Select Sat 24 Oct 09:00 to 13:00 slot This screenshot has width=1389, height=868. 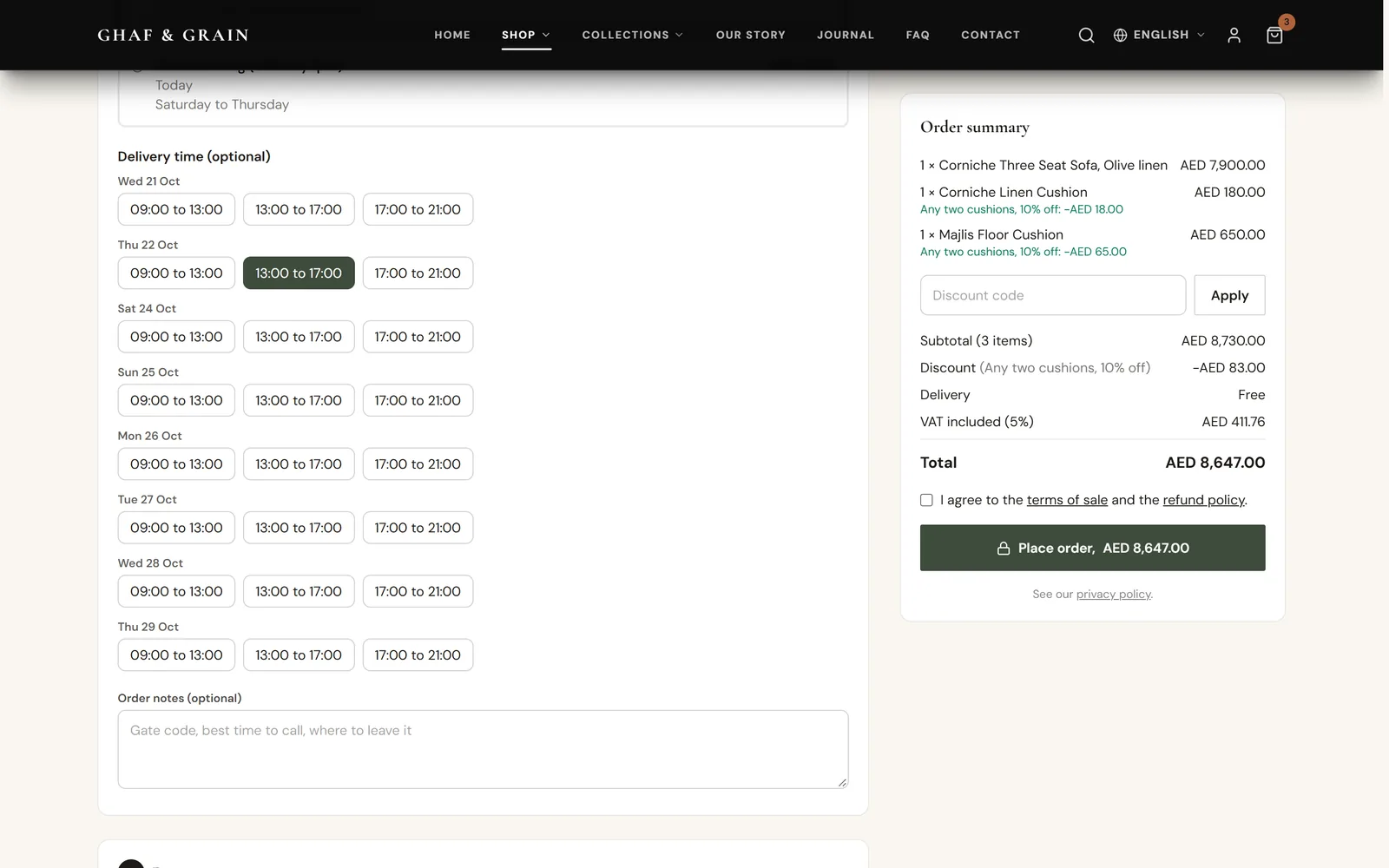pyautogui.click(x=176, y=337)
